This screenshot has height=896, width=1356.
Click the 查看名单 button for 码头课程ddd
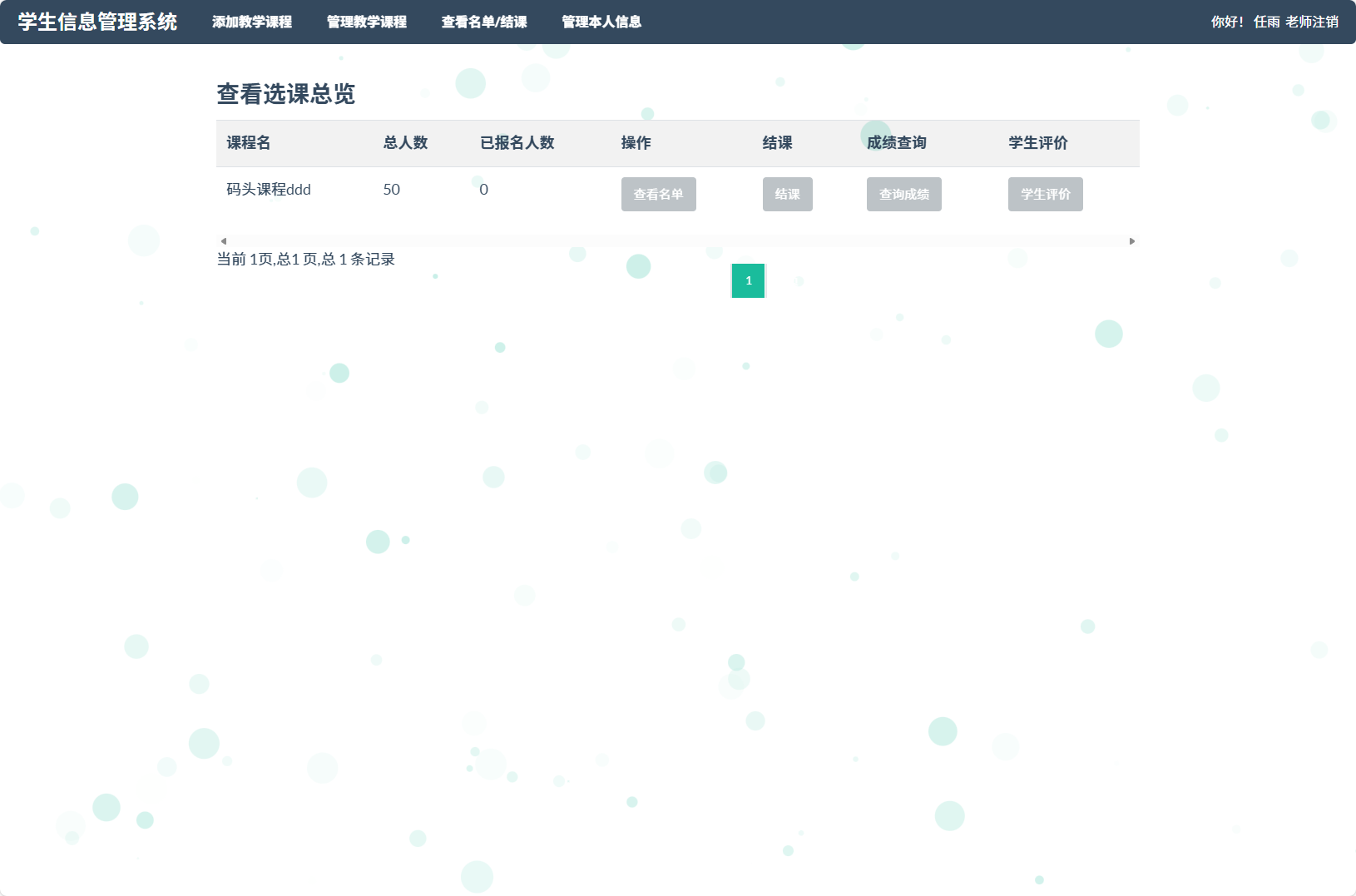pos(658,194)
